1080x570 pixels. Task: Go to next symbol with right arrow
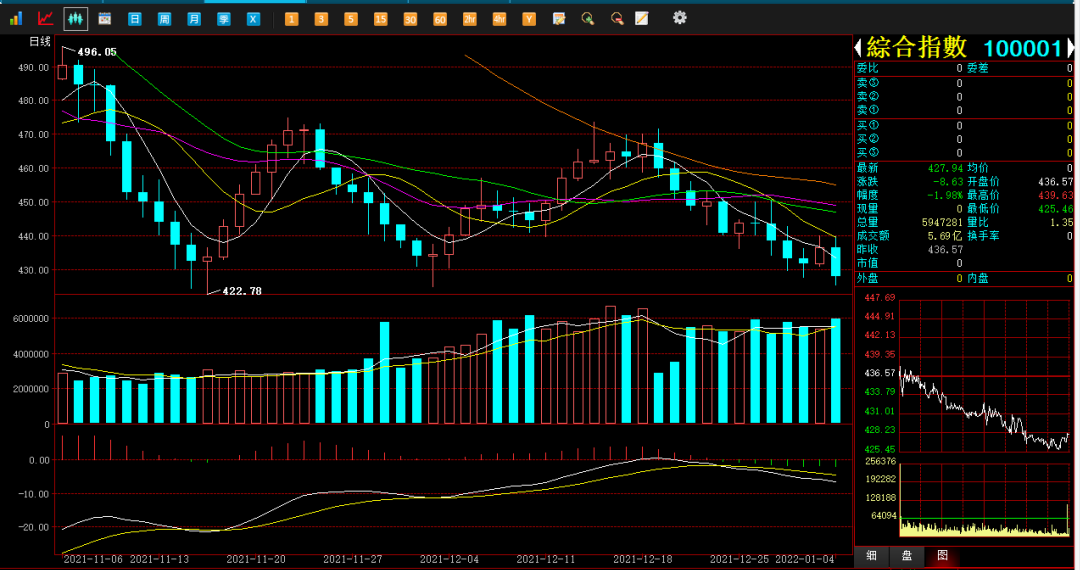click(1071, 48)
